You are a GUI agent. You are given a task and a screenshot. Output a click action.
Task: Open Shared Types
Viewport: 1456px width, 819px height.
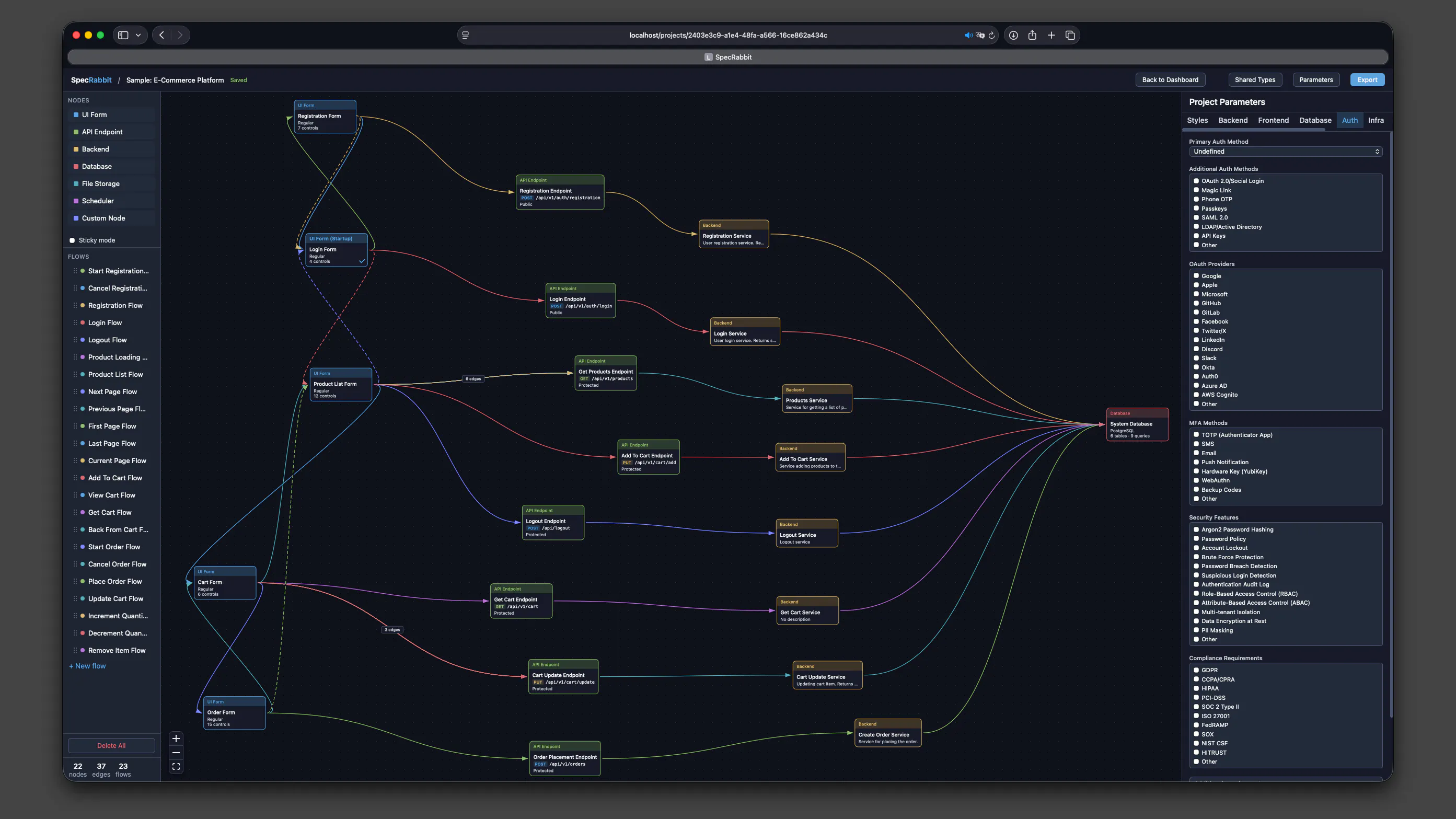(1255, 79)
